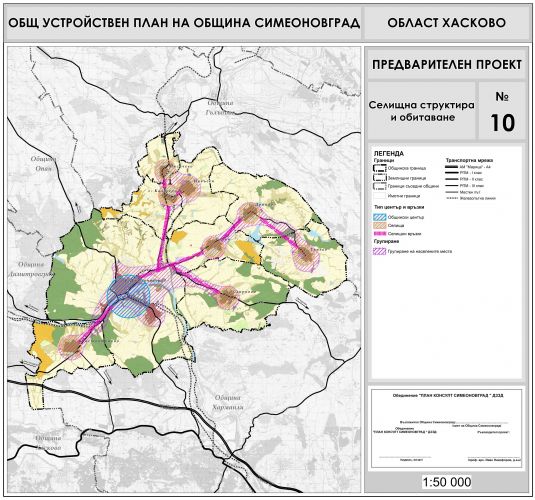Click the Землищни граници boundary symbol in legend
535x500 pixels.
(x=380, y=178)
